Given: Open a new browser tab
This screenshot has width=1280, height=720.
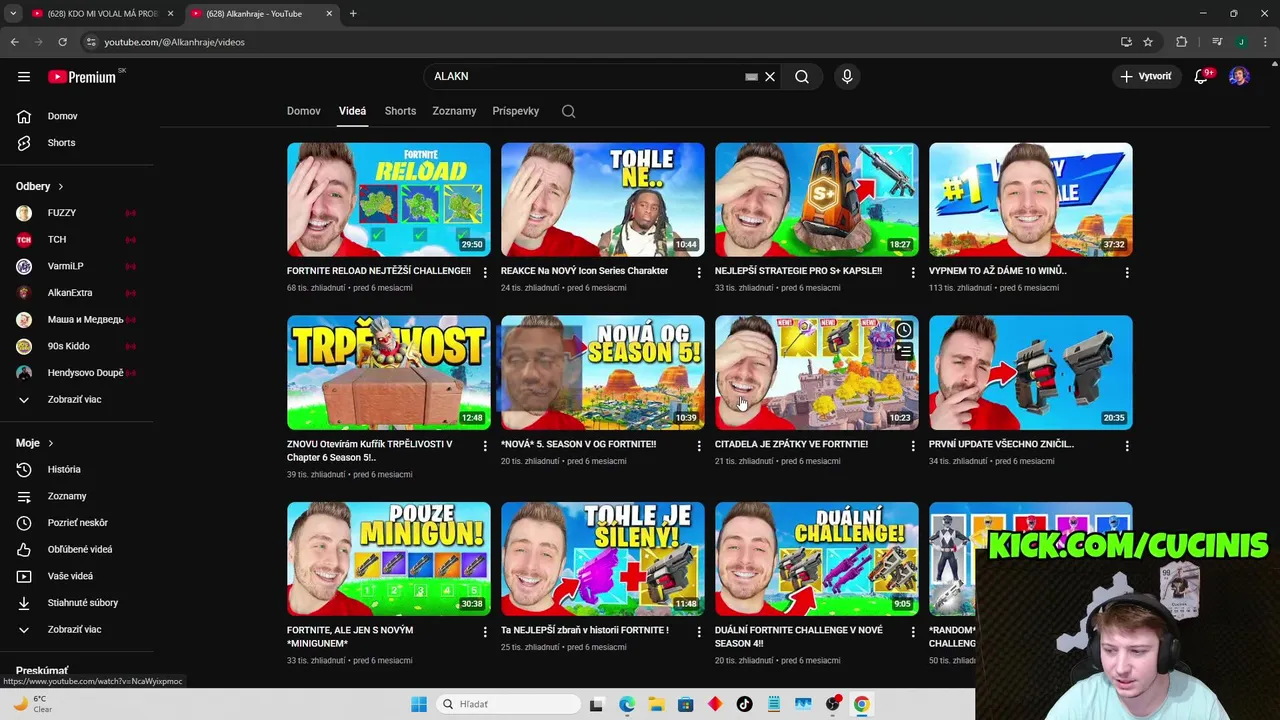Looking at the screenshot, I should coord(353,14).
